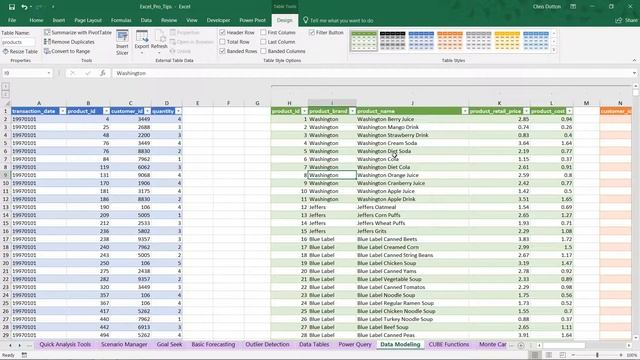This screenshot has height=360, width=640.
Task: Open the Developer ribbon tab
Action: tap(218, 20)
